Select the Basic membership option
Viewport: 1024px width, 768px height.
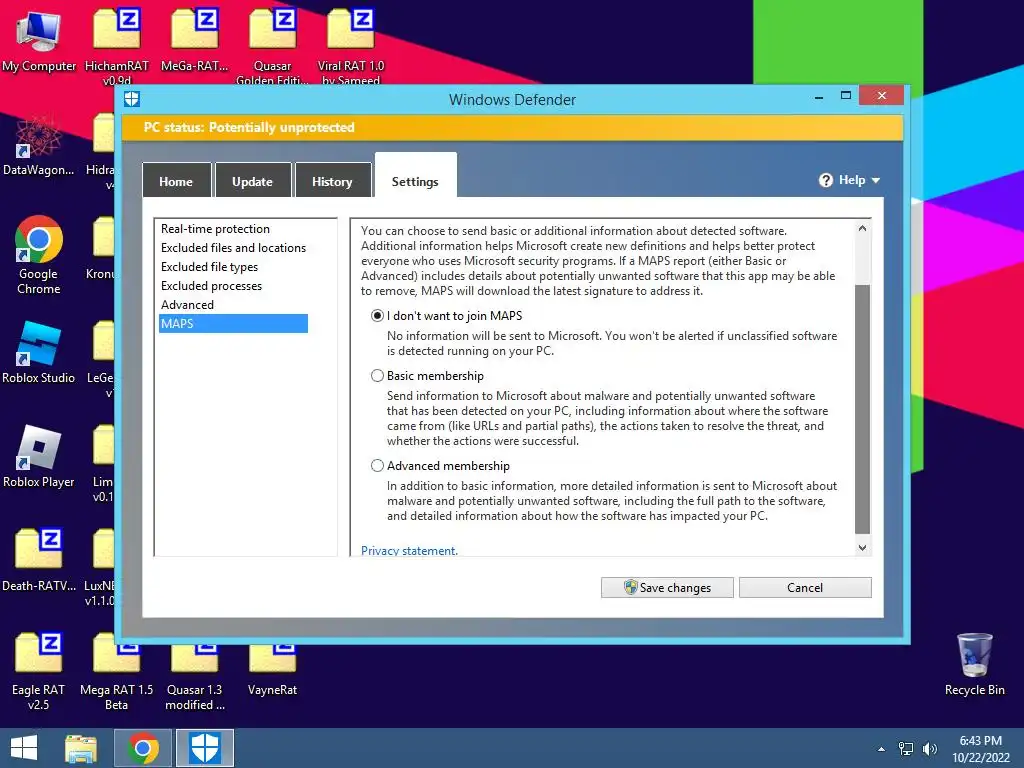(377, 376)
